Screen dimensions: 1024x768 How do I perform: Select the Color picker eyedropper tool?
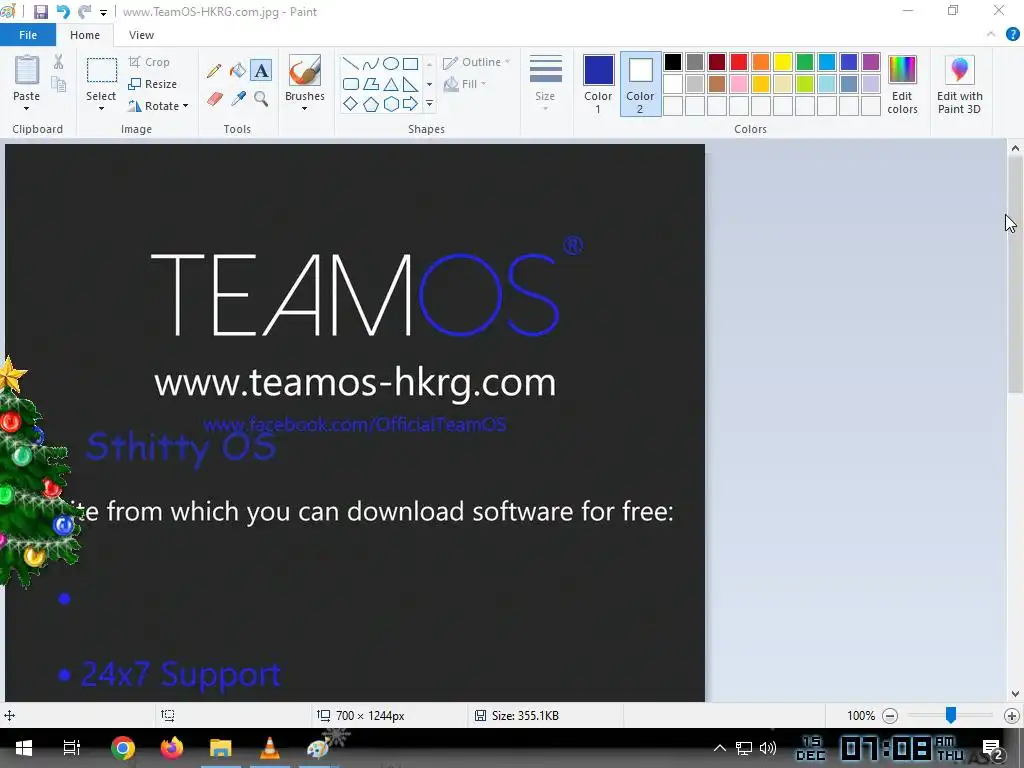coord(238,99)
